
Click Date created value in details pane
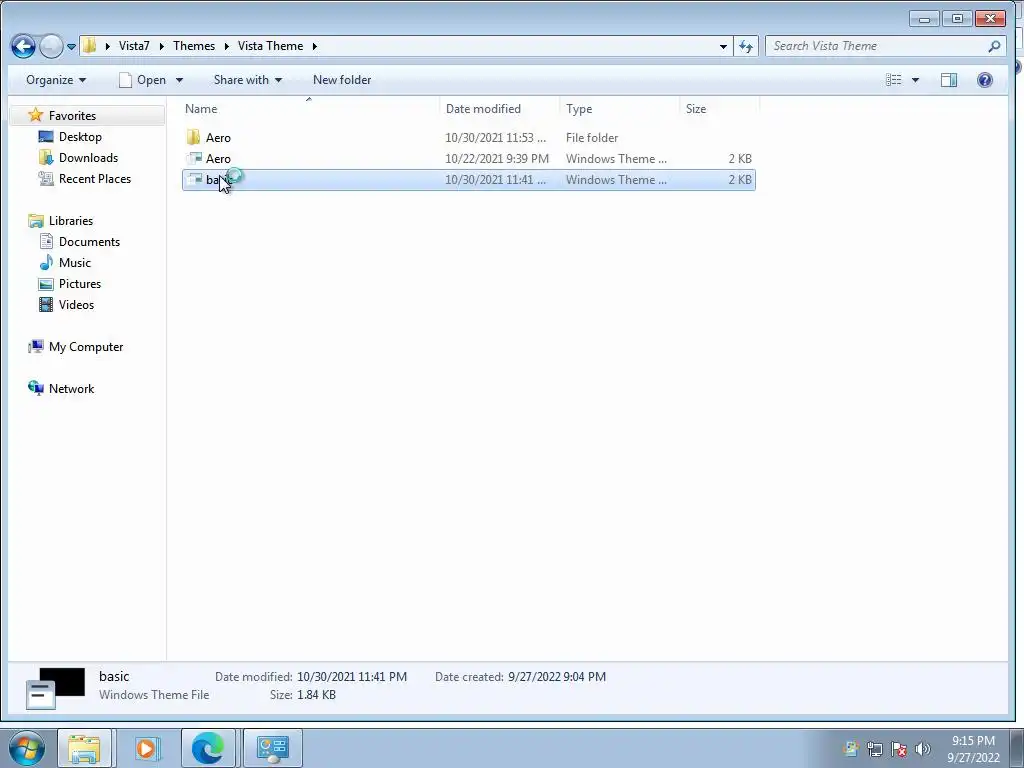(556, 677)
